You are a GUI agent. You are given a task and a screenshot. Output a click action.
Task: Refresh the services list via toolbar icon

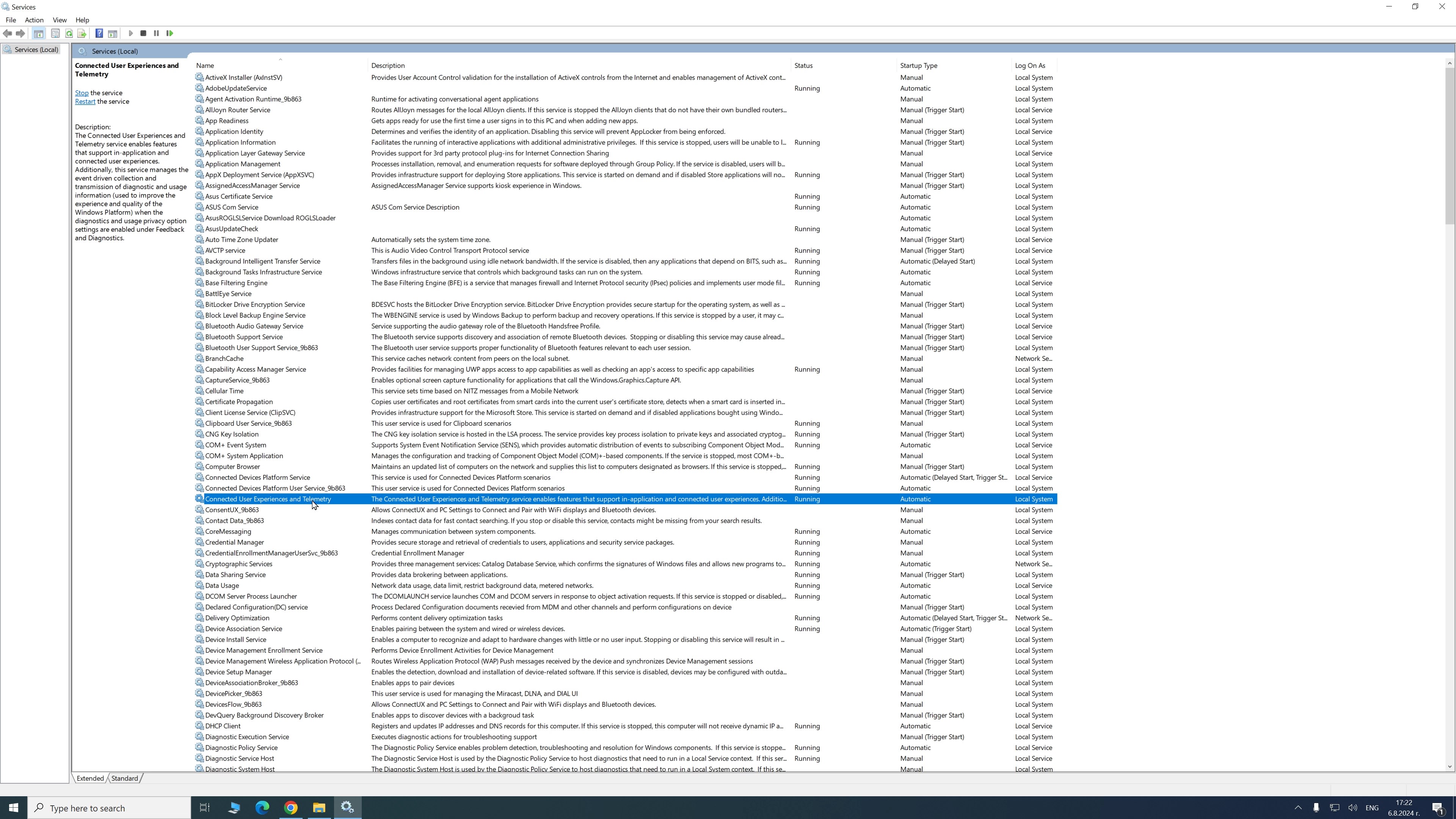coord(69,33)
